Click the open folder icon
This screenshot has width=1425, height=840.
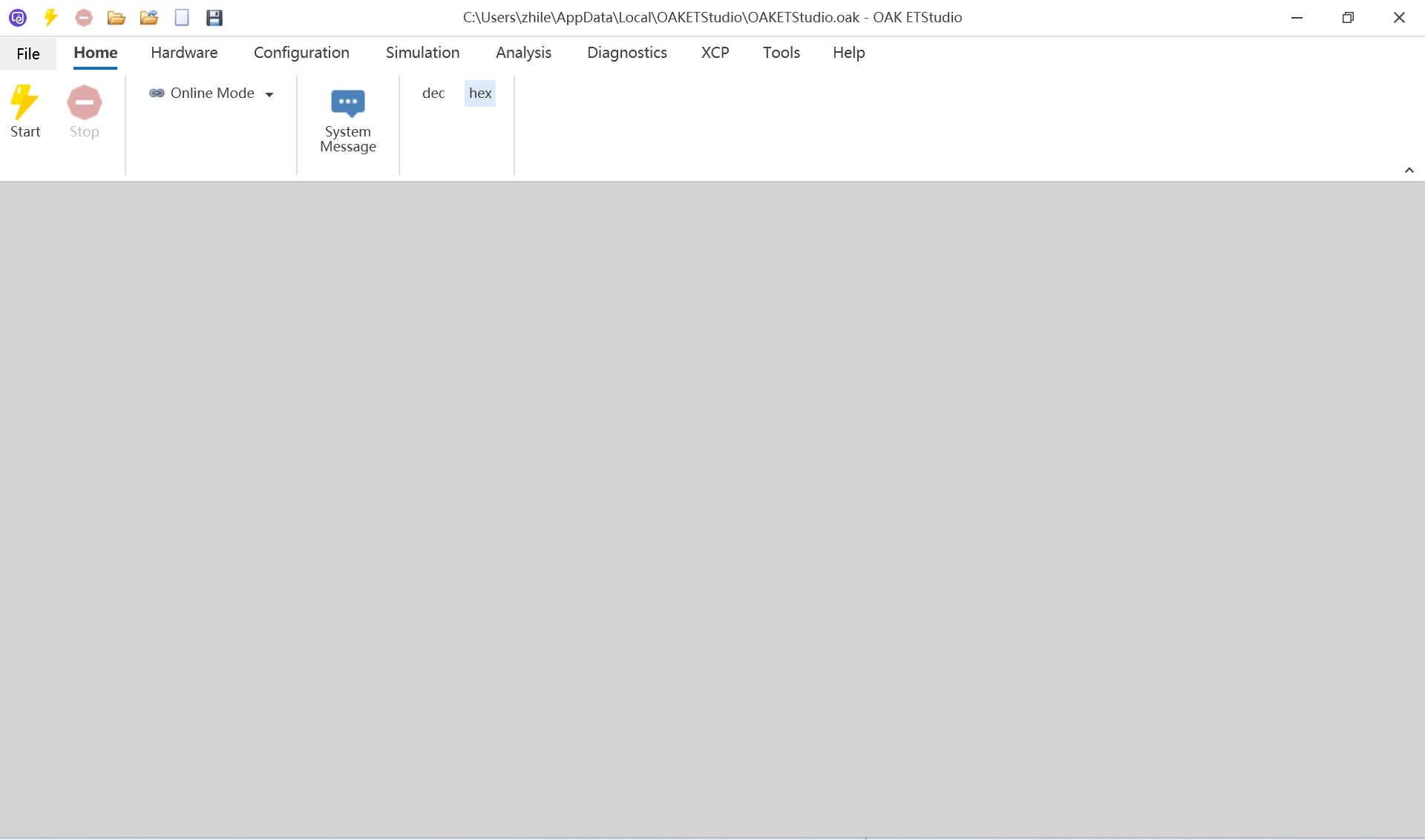click(116, 17)
